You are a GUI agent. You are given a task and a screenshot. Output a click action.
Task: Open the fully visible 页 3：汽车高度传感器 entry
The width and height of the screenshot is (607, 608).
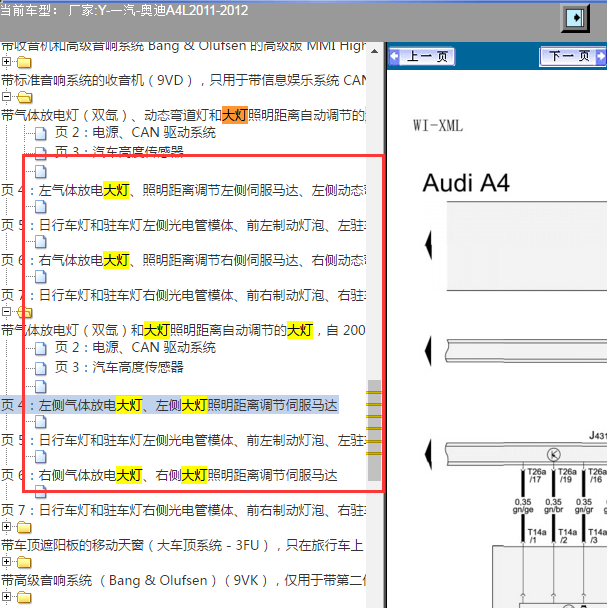click(x=119, y=367)
